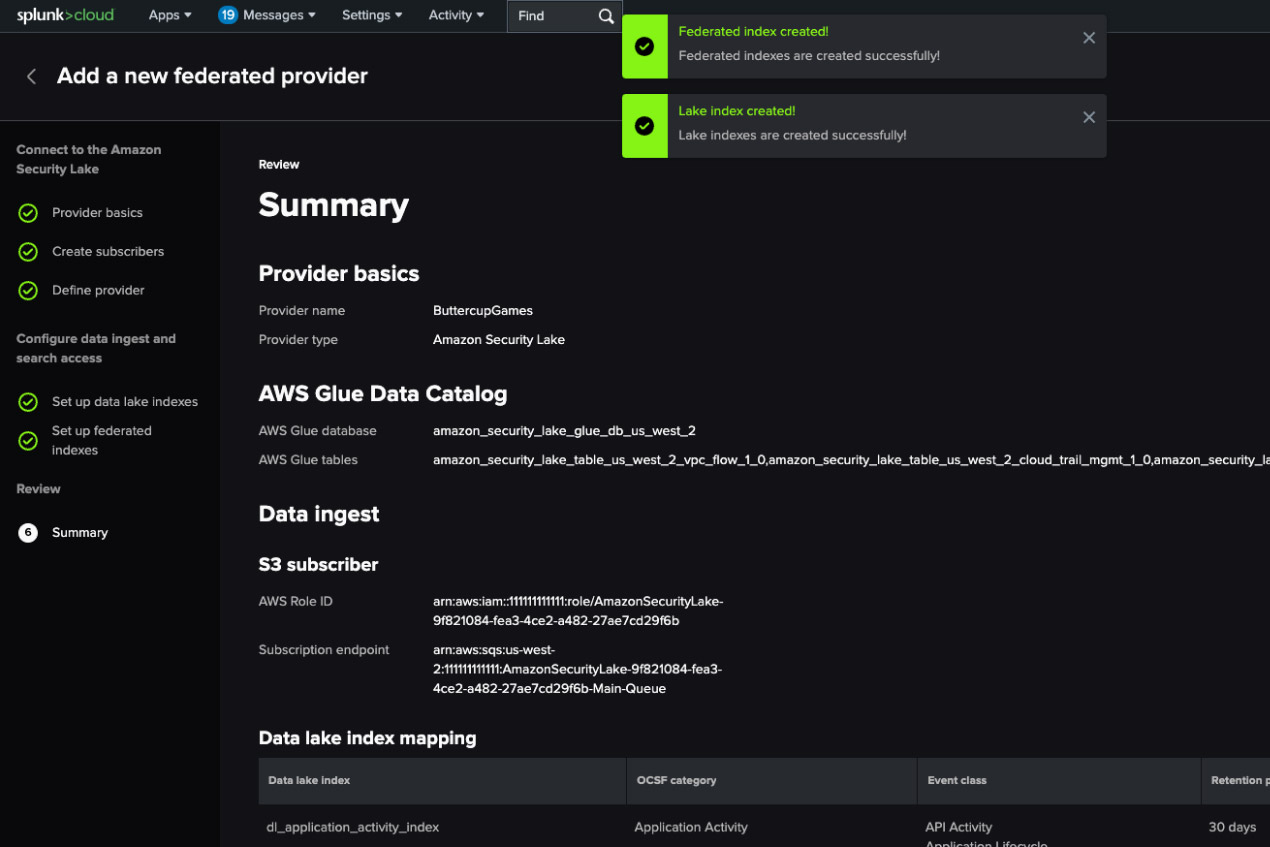This screenshot has width=1270, height=847.
Task: Select Set up data lake indexes step
Action: click(125, 402)
